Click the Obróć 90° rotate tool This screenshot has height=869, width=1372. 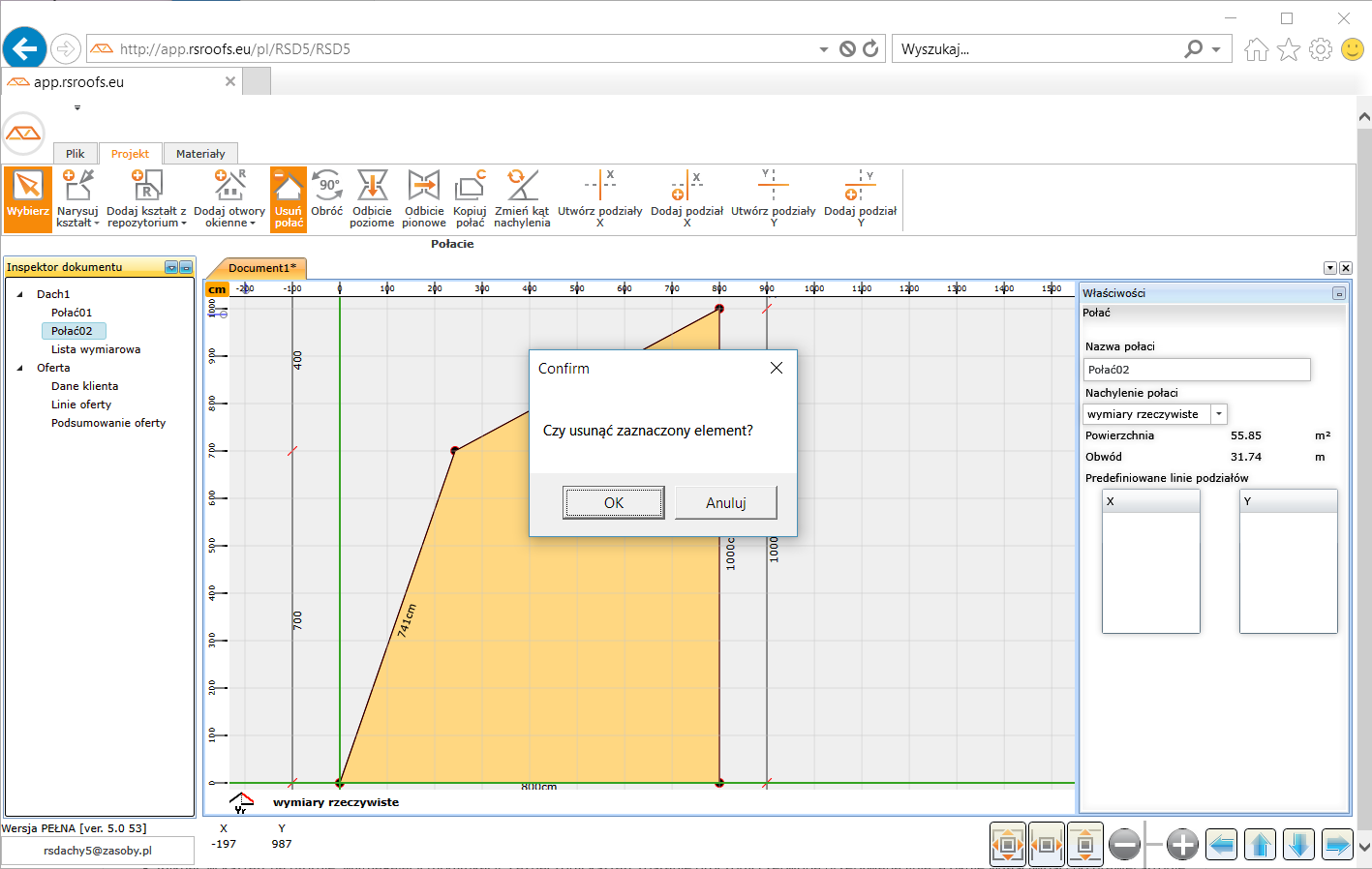click(x=327, y=197)
